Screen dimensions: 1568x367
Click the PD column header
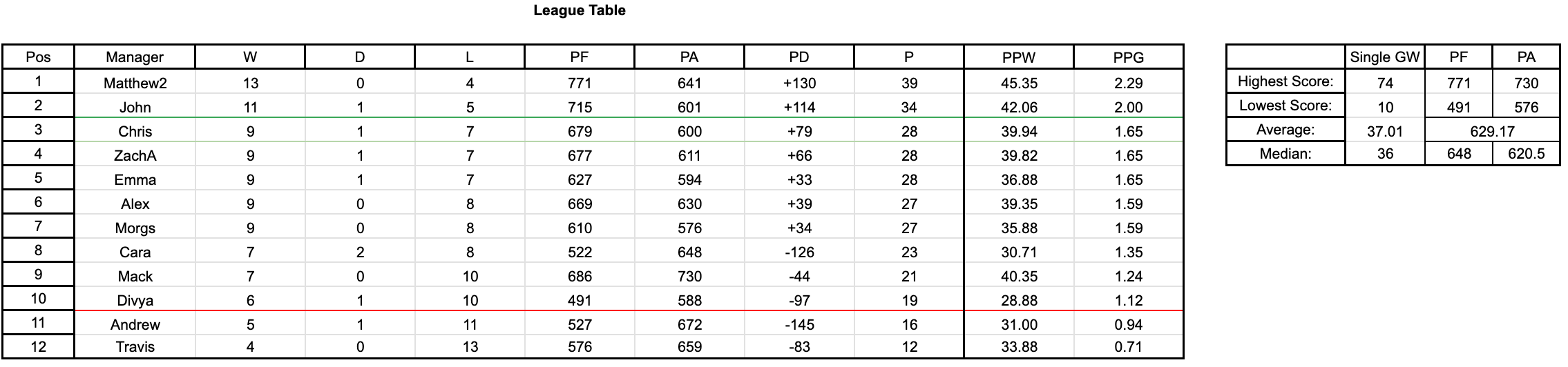pos(799,57)
